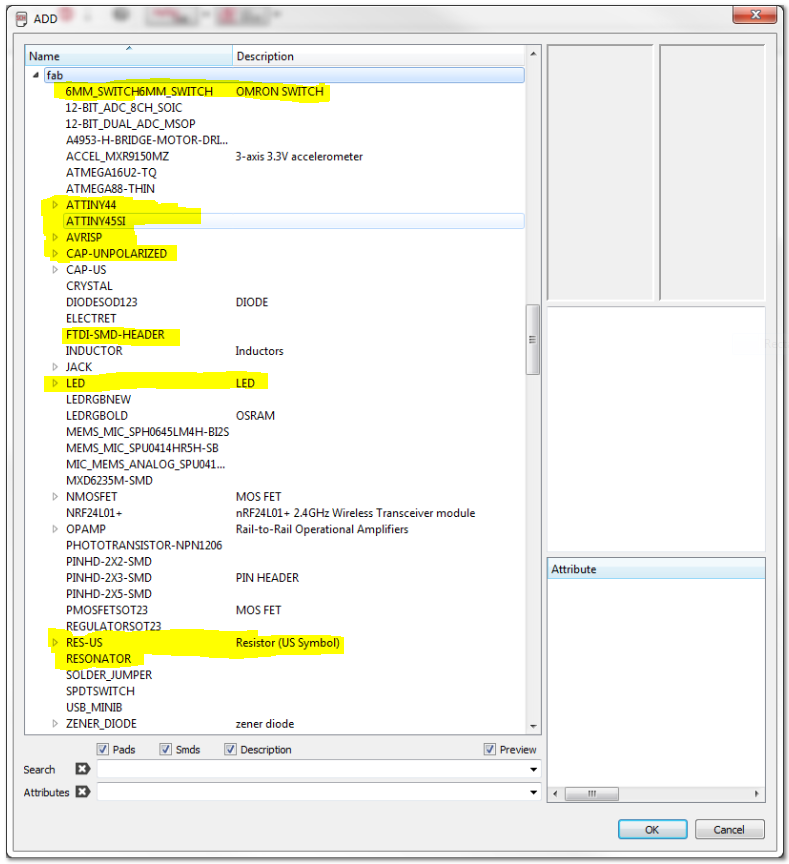Select USB_MINIB component
789x864 pixels.
pos(94,707)
